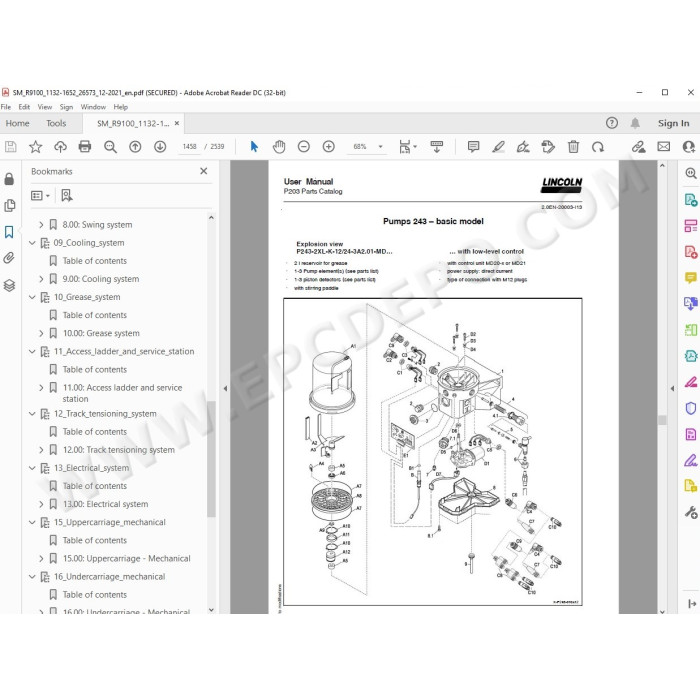This screenshot has width=700, height=700.
Task: Click the upload to cloud icon
Action: pyautogui.click(x=60, y=146)
